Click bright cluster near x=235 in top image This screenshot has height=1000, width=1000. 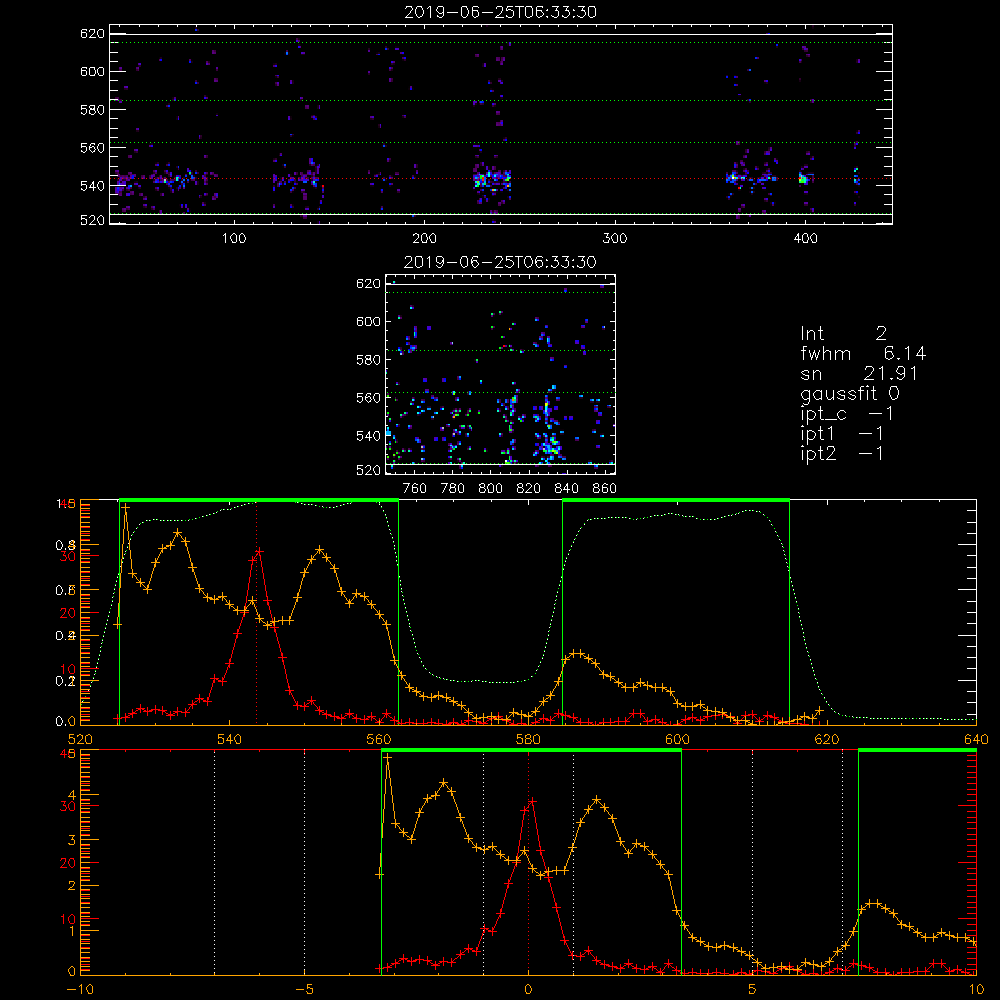[492, 180]
